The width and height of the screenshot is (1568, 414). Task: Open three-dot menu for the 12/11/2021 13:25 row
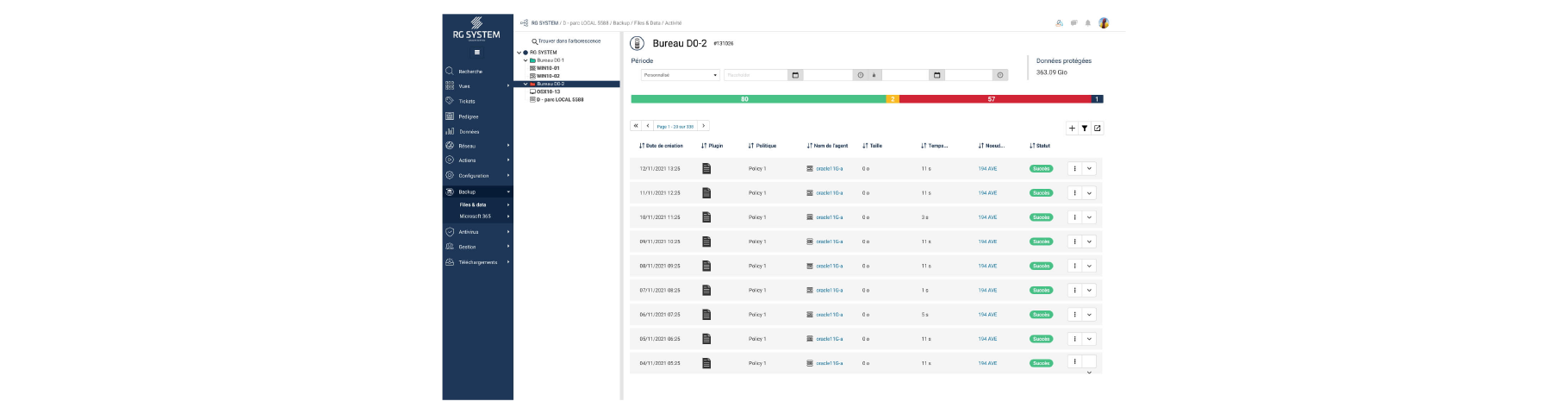pyautogui.click(x=1074, y=169)
